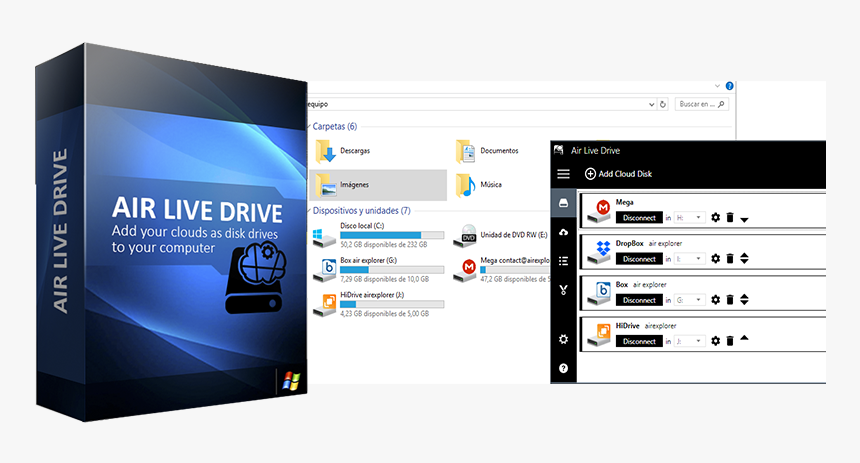Image resolution: width=860 pixels, height=463 pixels.
Task: Disconnect the HiDrive cloud disk
Action: tap(639, 341)
